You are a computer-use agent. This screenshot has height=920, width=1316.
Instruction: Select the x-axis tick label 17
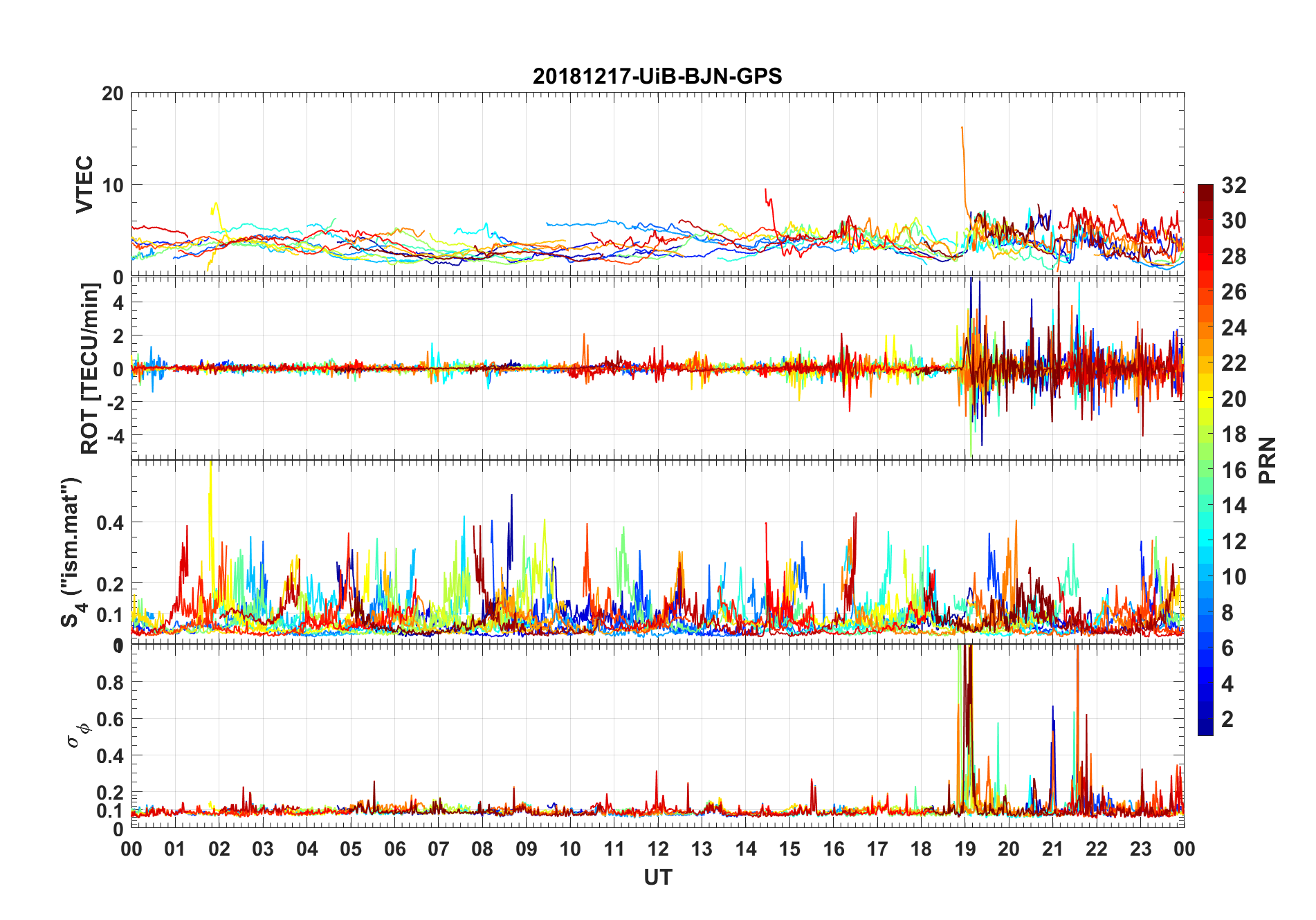coord(877,849)
